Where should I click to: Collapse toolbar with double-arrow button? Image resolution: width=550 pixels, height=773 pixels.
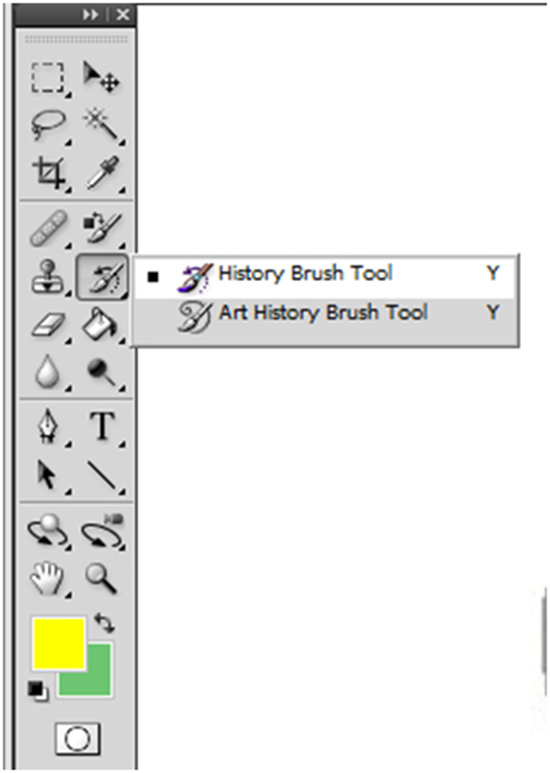(x=91, y=15)
